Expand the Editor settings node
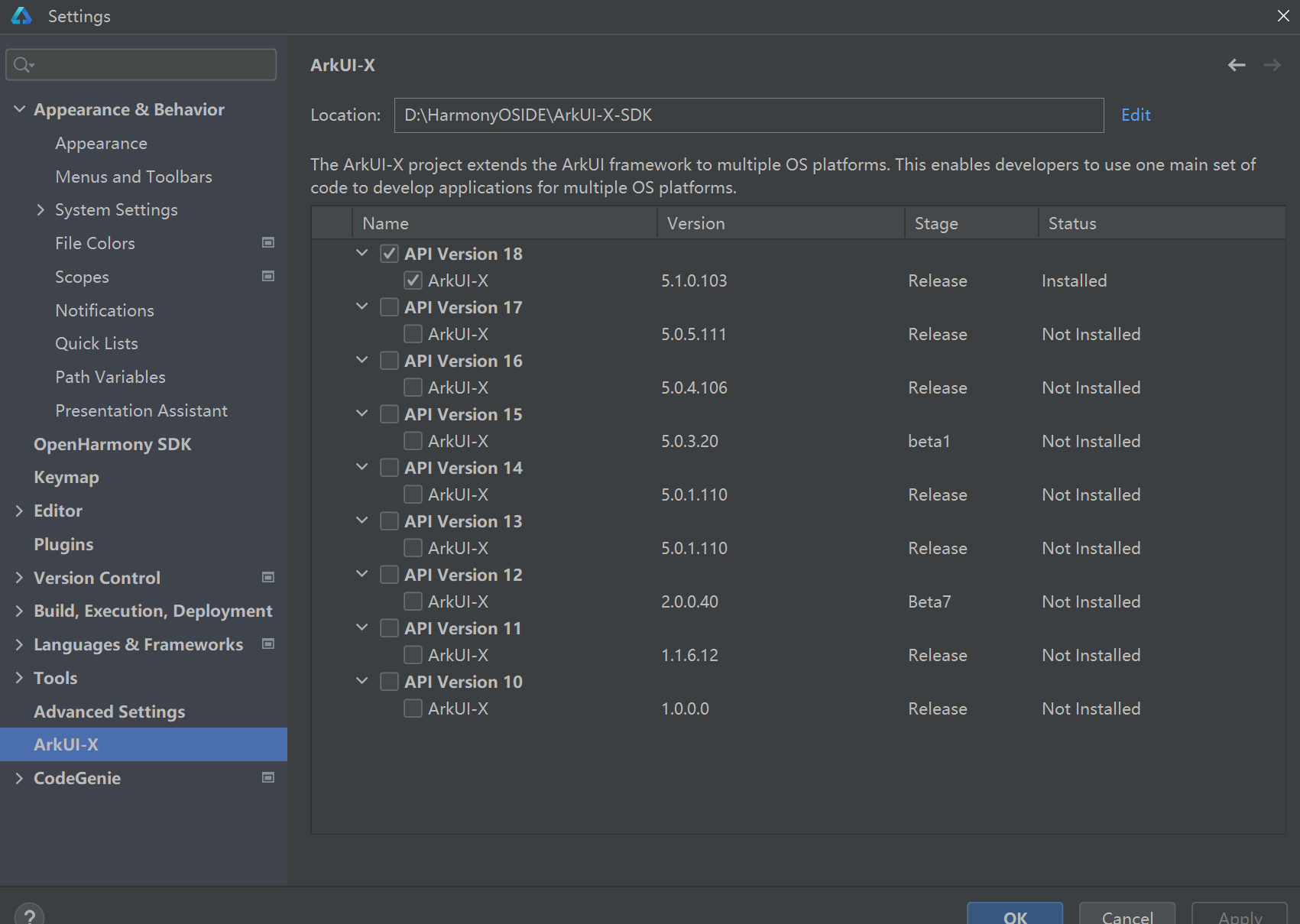The height and width of the screenshot is (924, 1300). (19, 511)
